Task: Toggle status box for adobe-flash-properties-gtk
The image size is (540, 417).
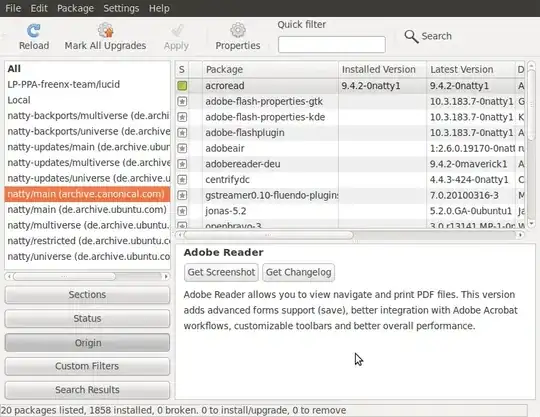Action: click(182, 102)
